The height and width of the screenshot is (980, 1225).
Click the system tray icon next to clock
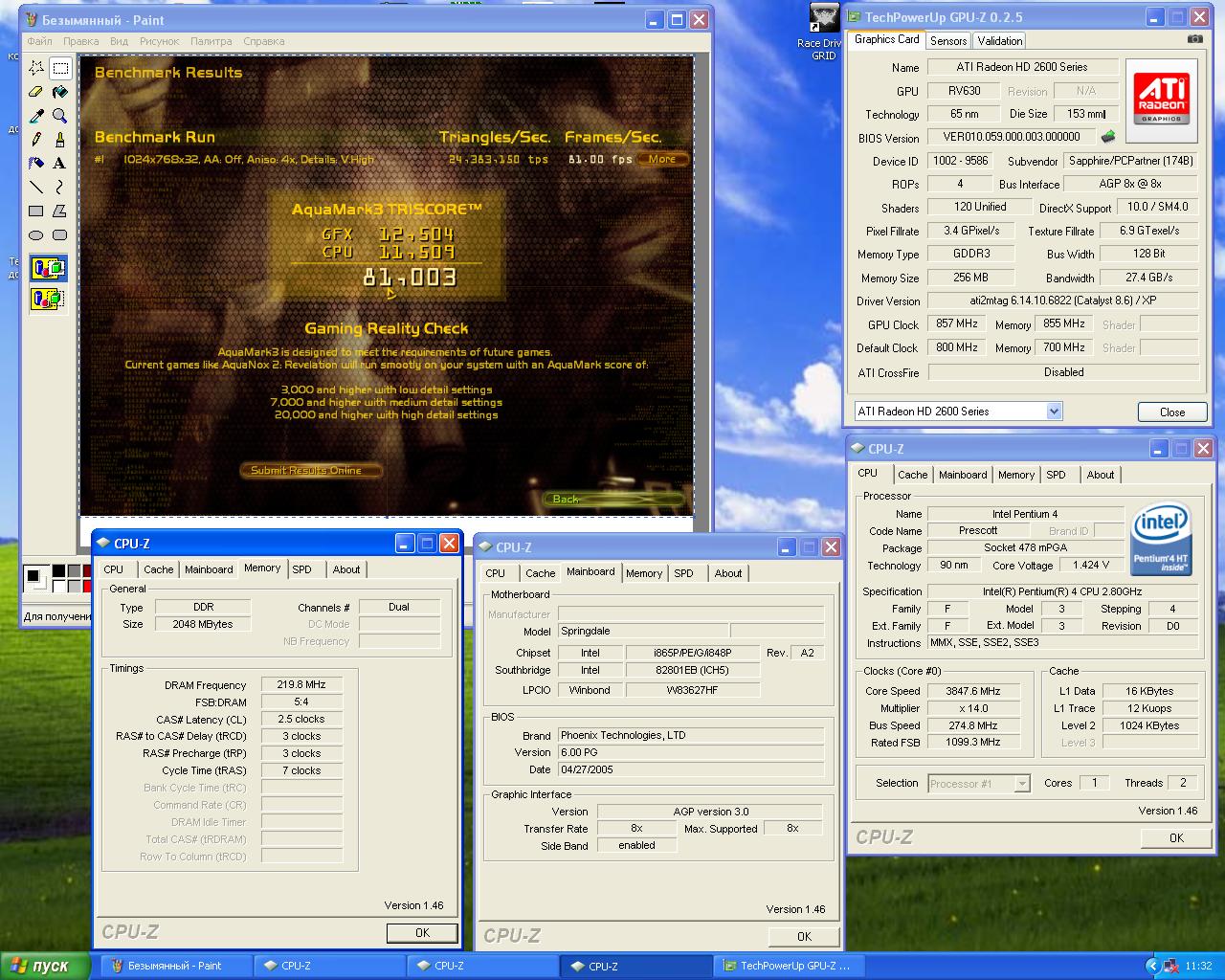(x=1171, y=966)
